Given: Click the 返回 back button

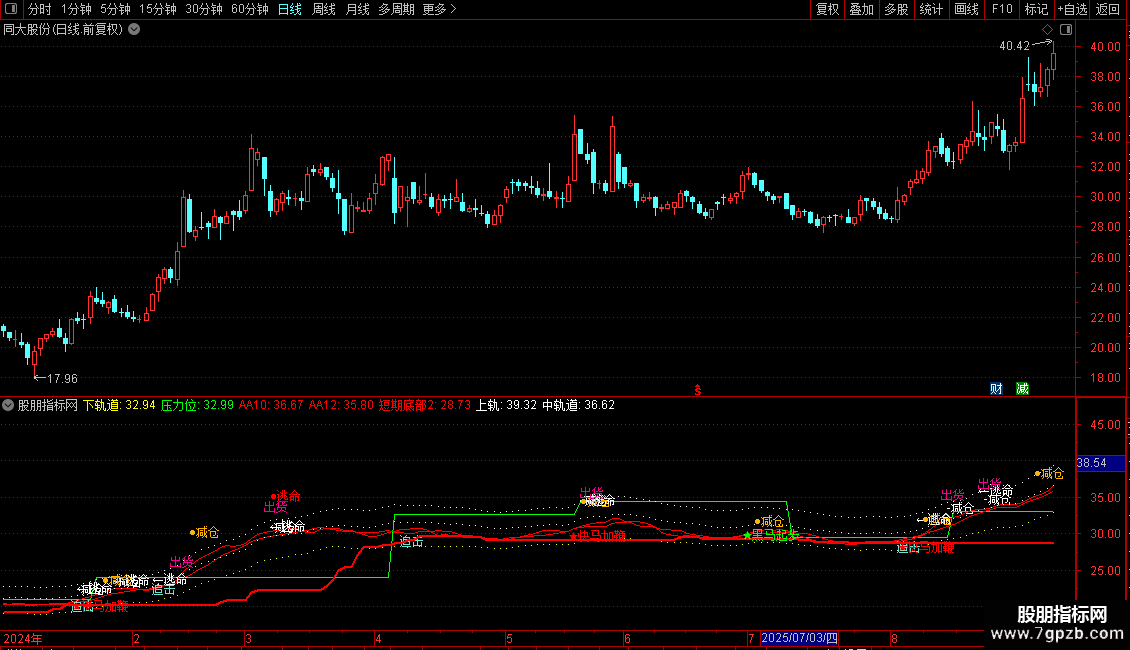Looking at the screenshot, I should click(x=1108, y=9).
